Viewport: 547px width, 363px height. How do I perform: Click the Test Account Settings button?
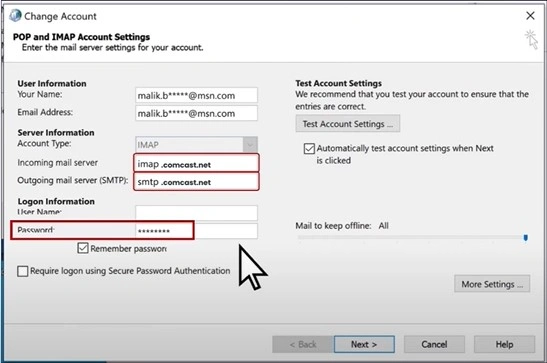347,124
